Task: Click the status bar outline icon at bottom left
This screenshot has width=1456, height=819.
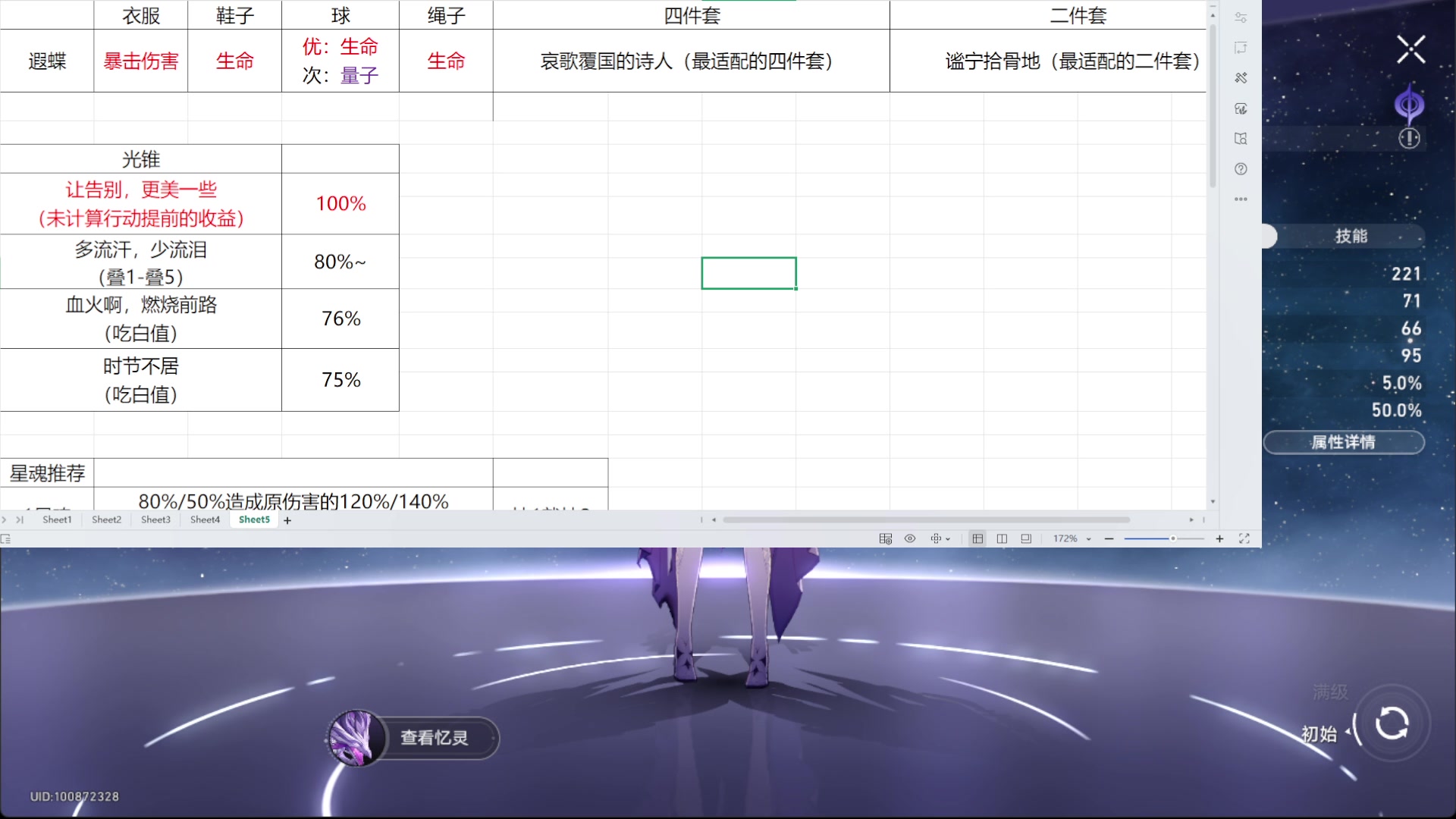Action: click(x=6, y=538)
